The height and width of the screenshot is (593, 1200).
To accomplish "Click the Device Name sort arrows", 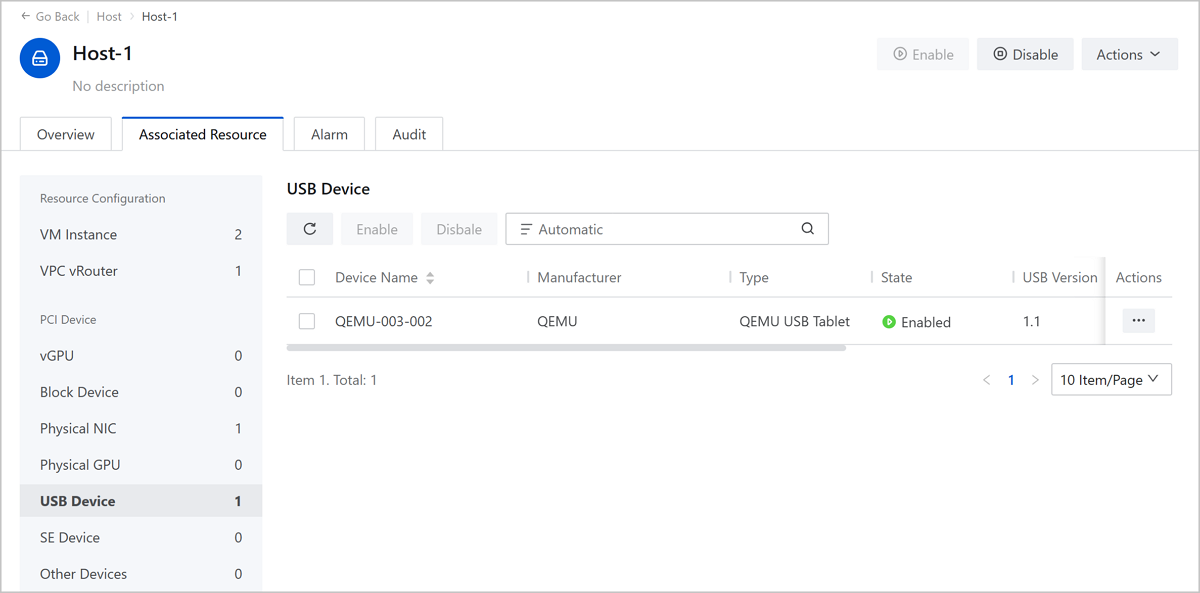I will [430, 278].
